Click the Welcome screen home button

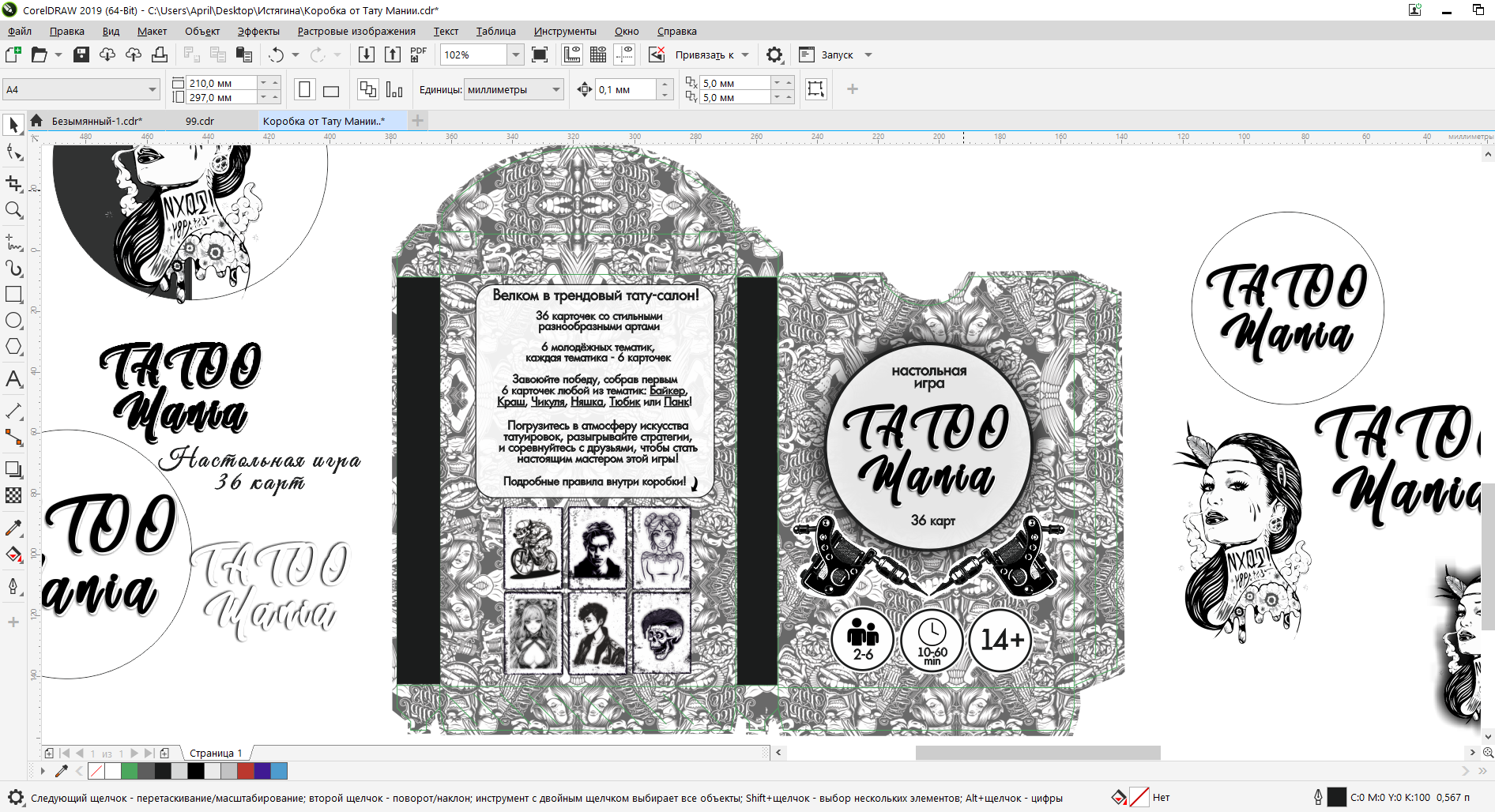[x=36, y=121]
